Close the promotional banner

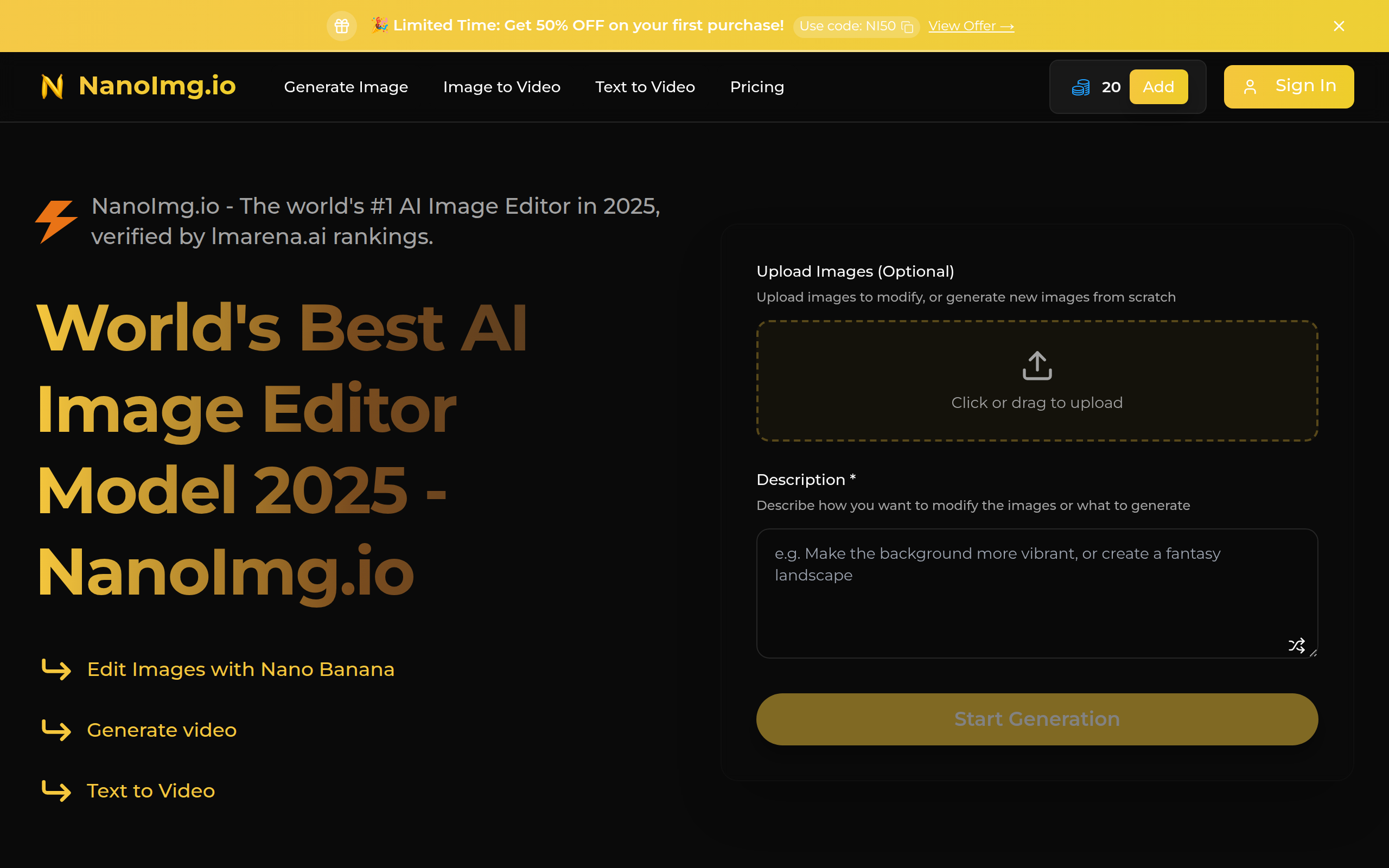point(1339,26)
